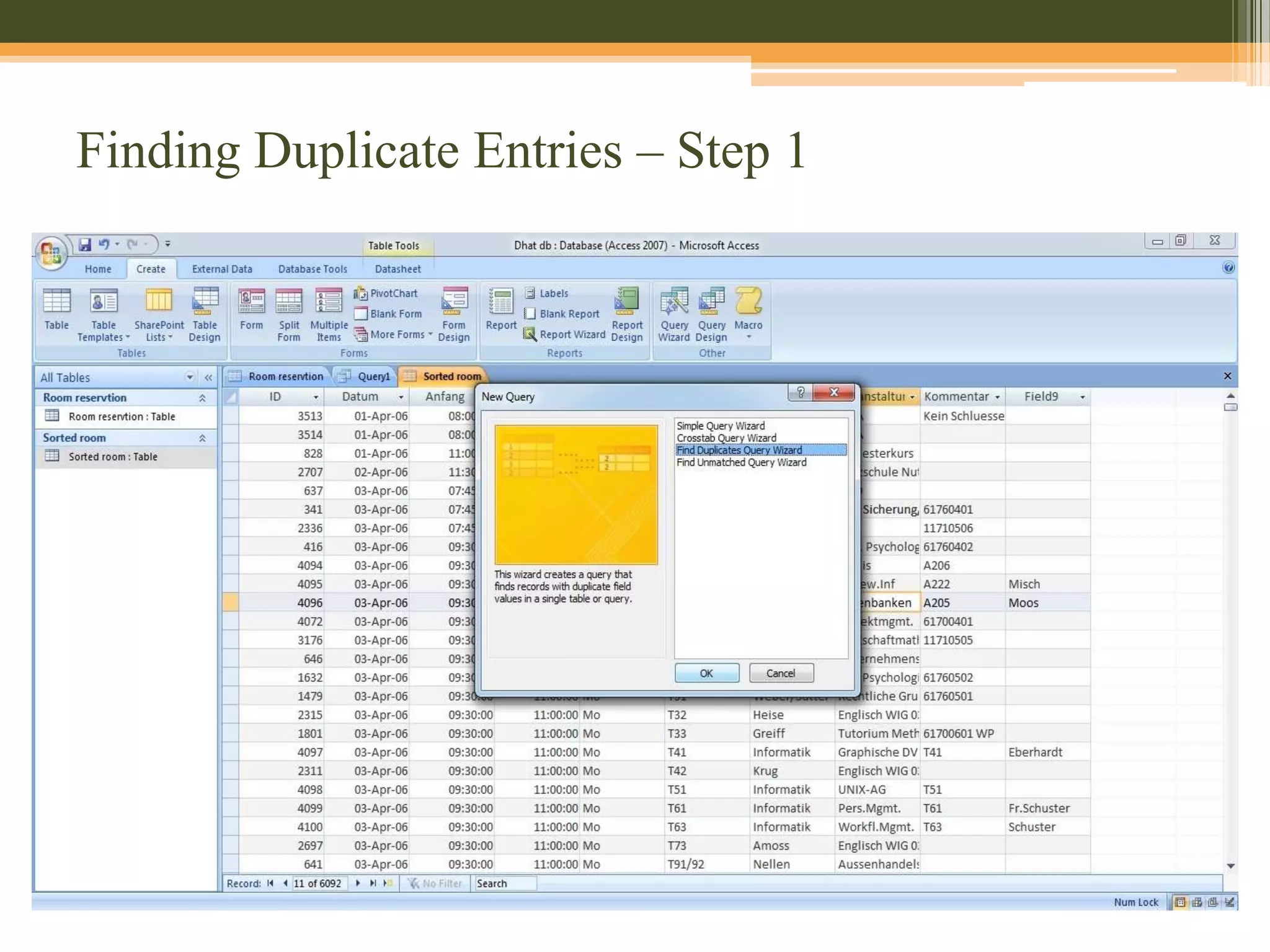Image resolution: width=1270 pixels, height=952 pixels.
Task: Collapse the Room reservtion group
Action: click(202, 398)
